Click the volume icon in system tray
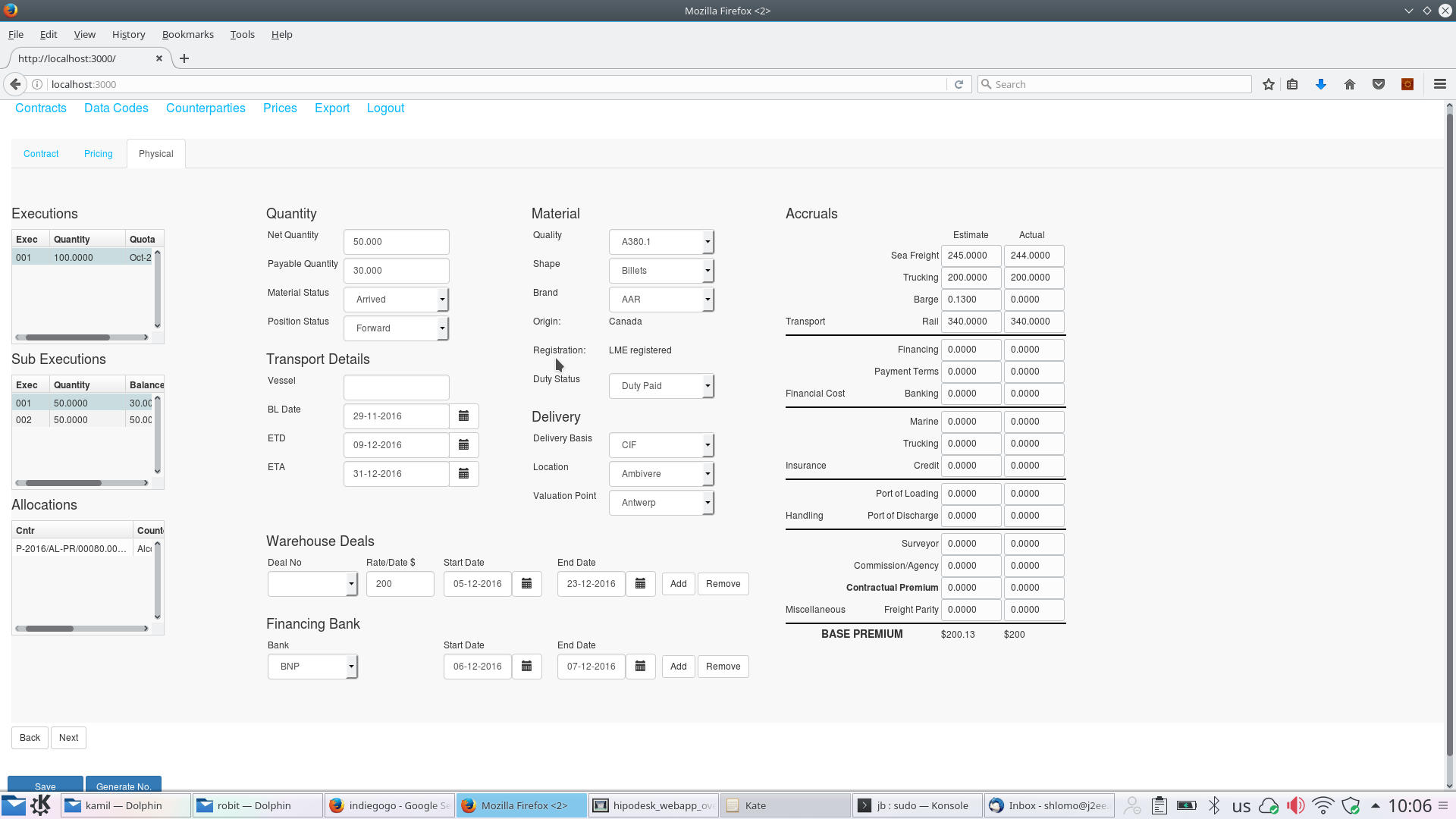Screen dimensions: 1456x819 point(1295,805)
